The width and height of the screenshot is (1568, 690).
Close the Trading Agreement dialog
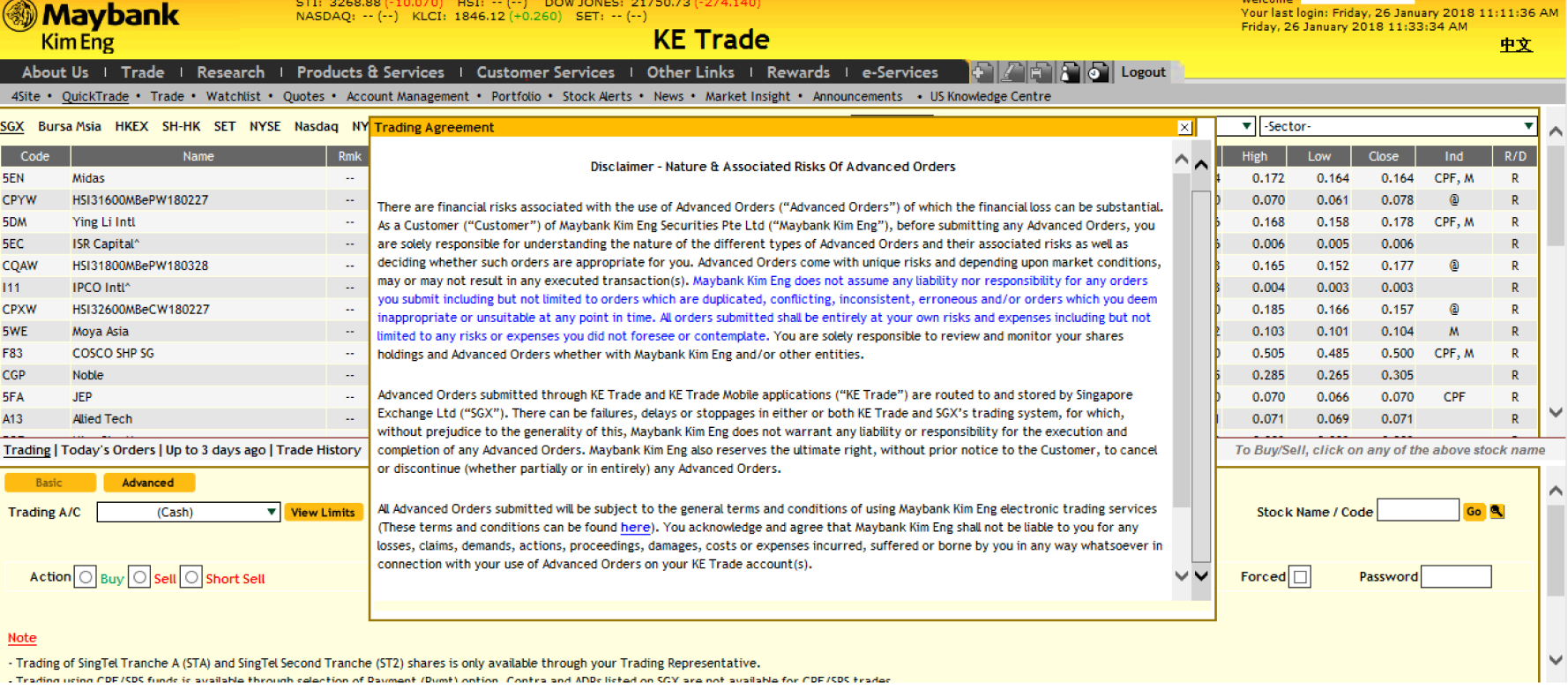coord(1185,128)
